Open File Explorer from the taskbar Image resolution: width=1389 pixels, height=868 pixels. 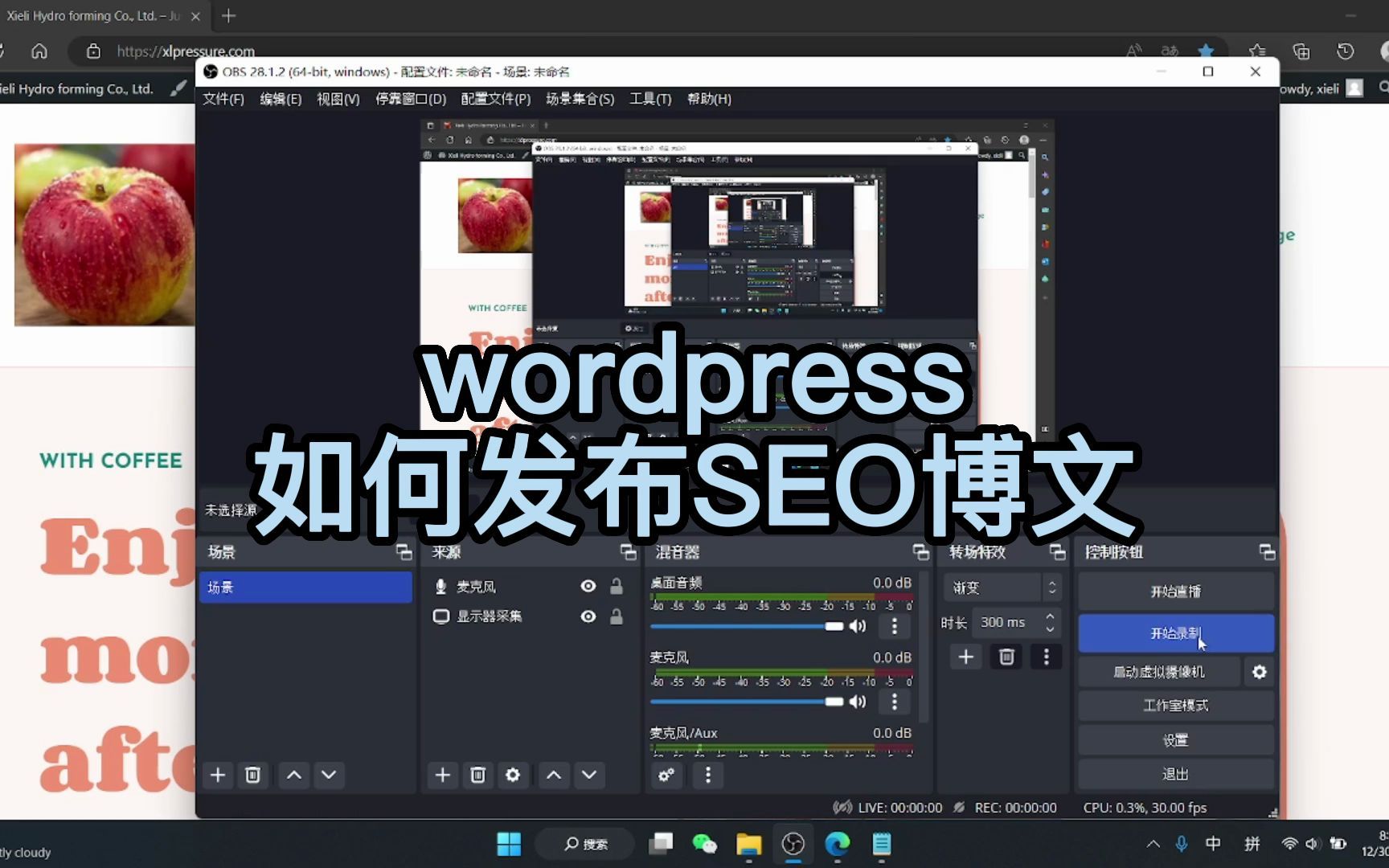tap(748, 844)
